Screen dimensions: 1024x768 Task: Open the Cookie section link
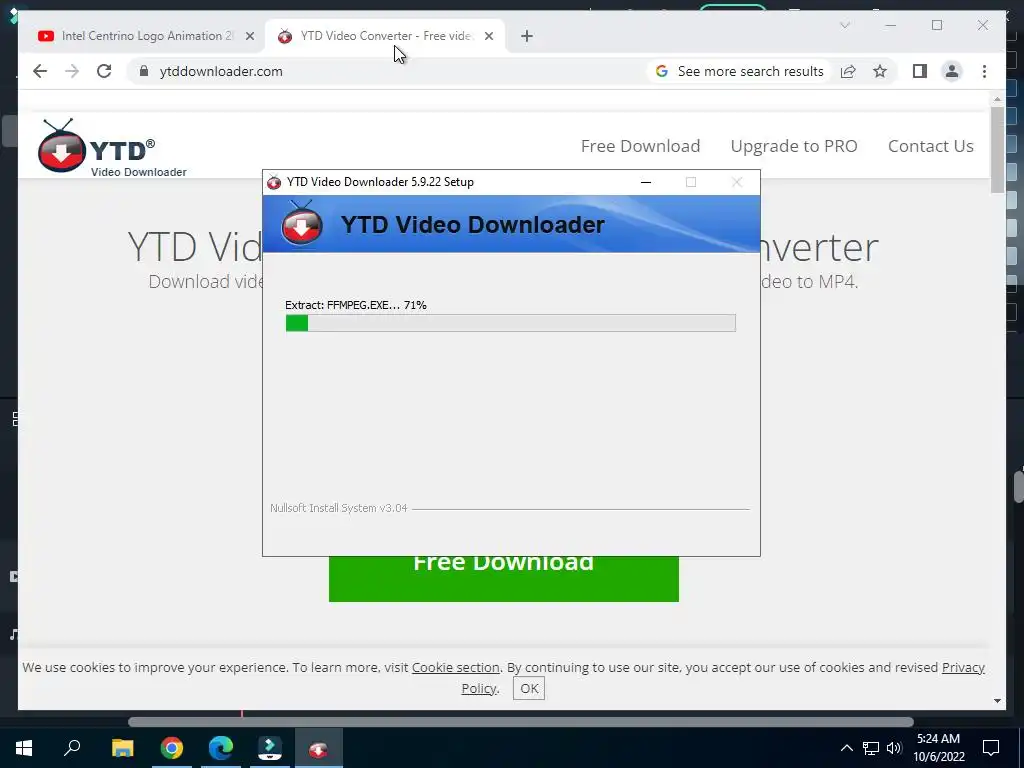(455, 667)
